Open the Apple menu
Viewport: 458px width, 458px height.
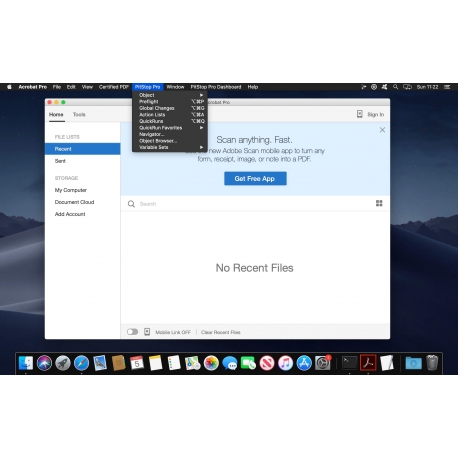9,87
